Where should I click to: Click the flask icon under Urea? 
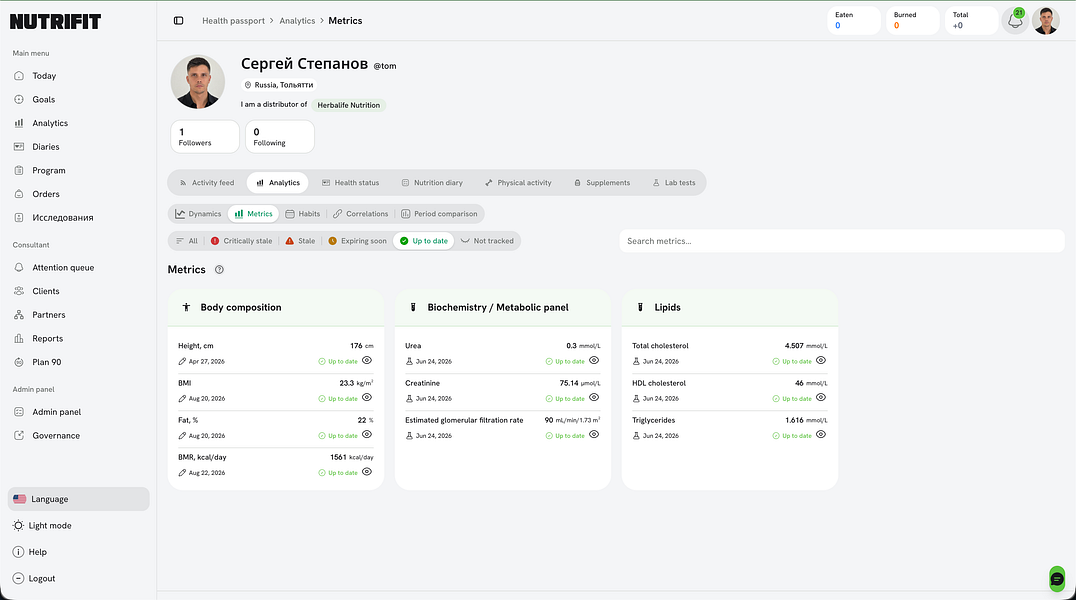409,361
